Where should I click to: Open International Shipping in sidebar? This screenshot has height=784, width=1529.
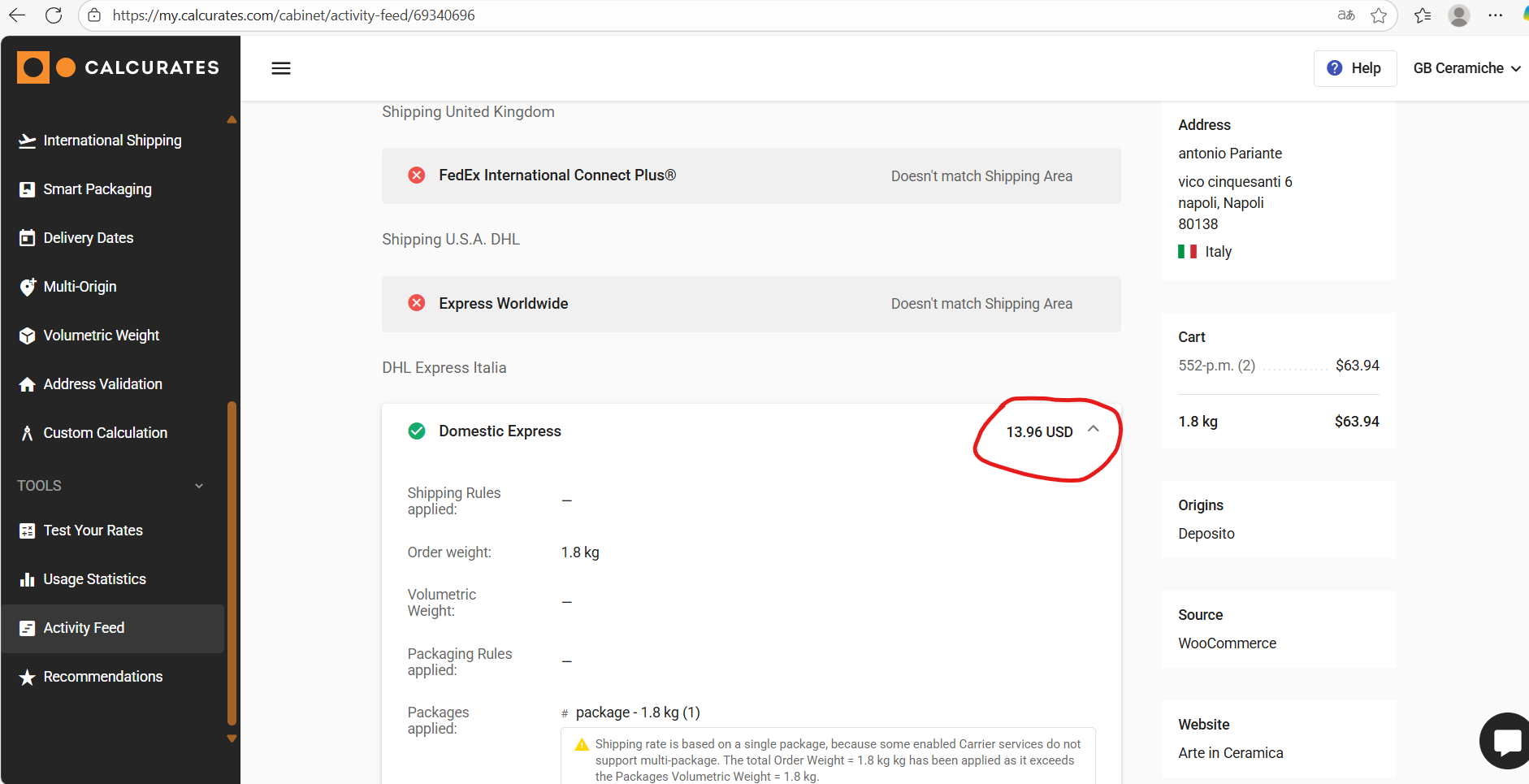click(x=112, y=141)
